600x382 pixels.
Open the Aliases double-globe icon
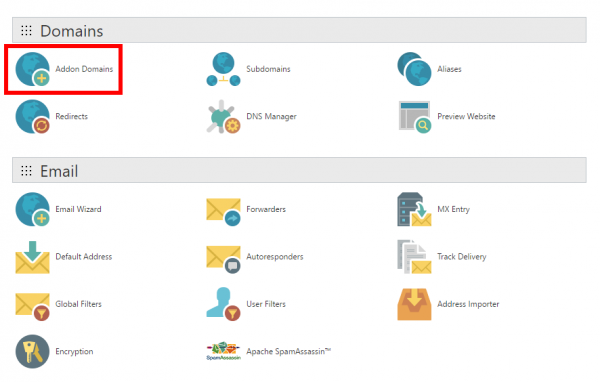[414, 69]
